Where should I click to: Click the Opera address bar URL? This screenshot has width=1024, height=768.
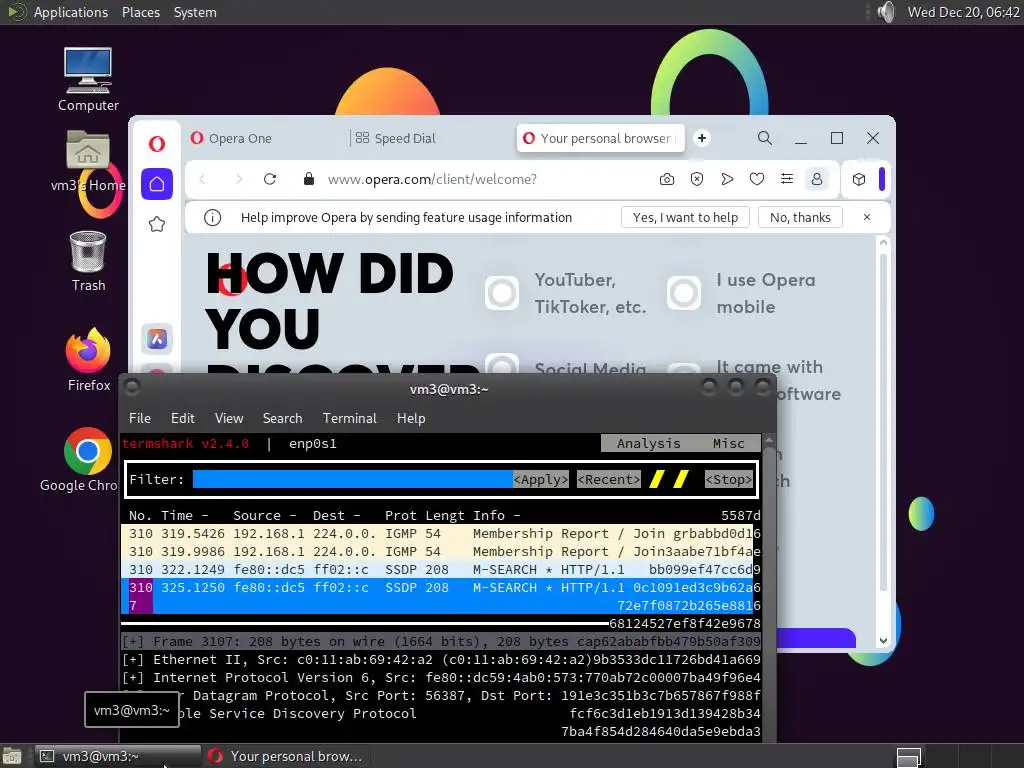coord(432,179)
